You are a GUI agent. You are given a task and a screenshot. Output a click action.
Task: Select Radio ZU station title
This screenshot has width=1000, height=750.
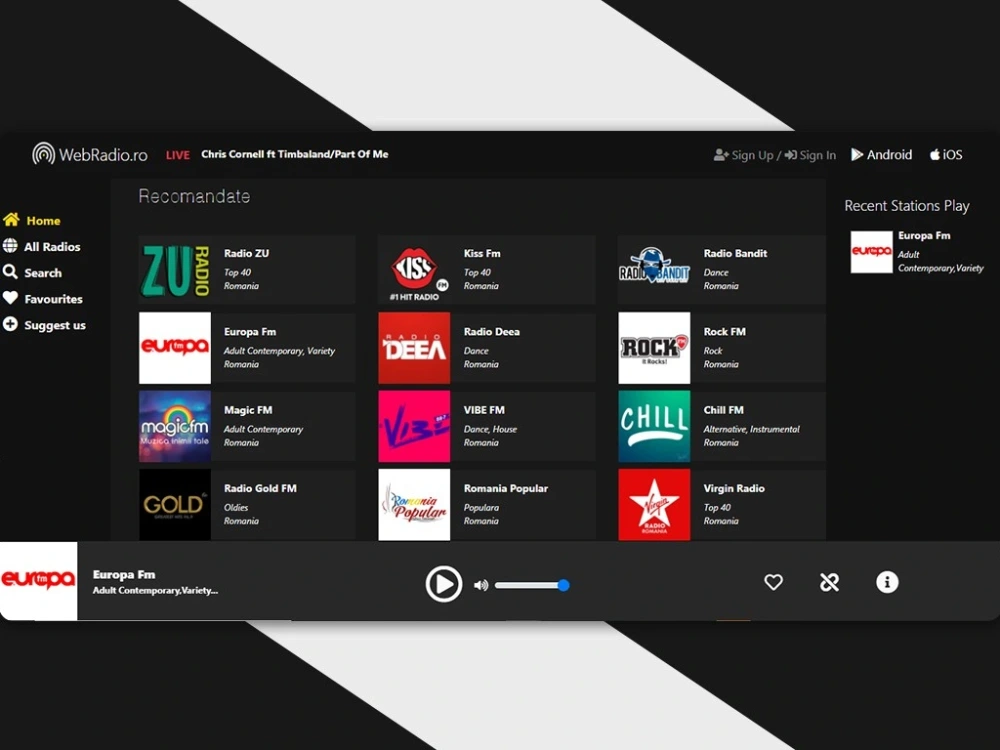click(x=246, y=253)
